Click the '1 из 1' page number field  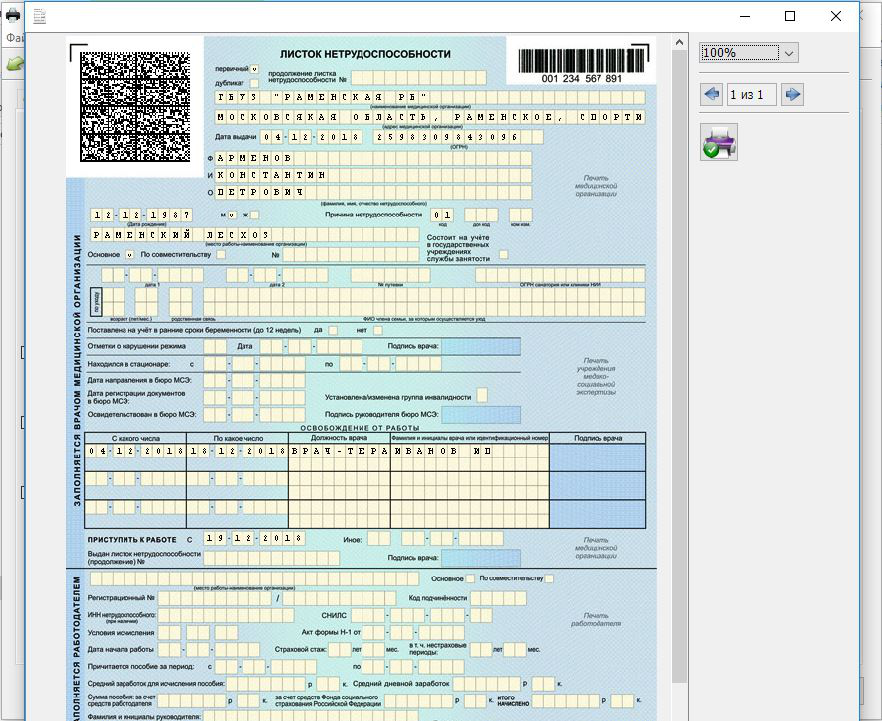[752, 94]
